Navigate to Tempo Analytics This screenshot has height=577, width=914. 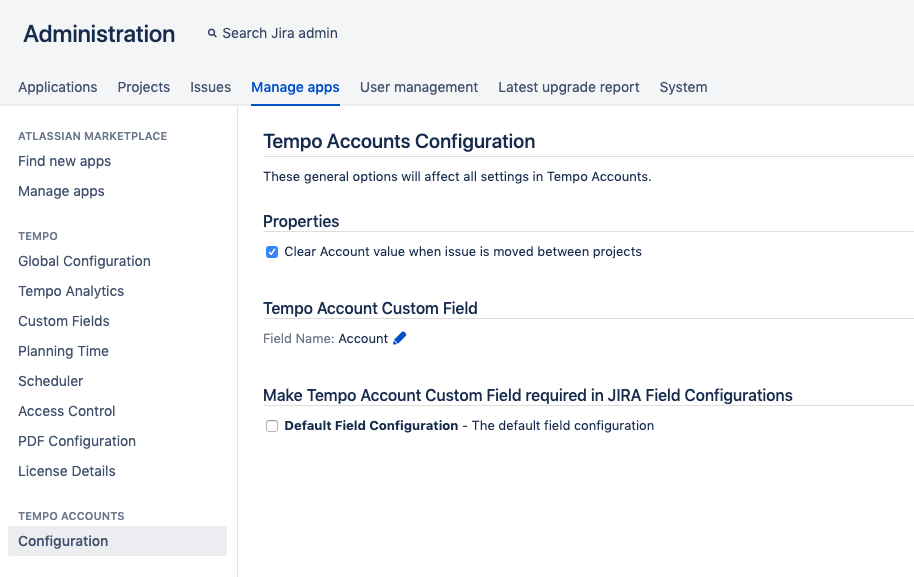[x=71, y=291]
